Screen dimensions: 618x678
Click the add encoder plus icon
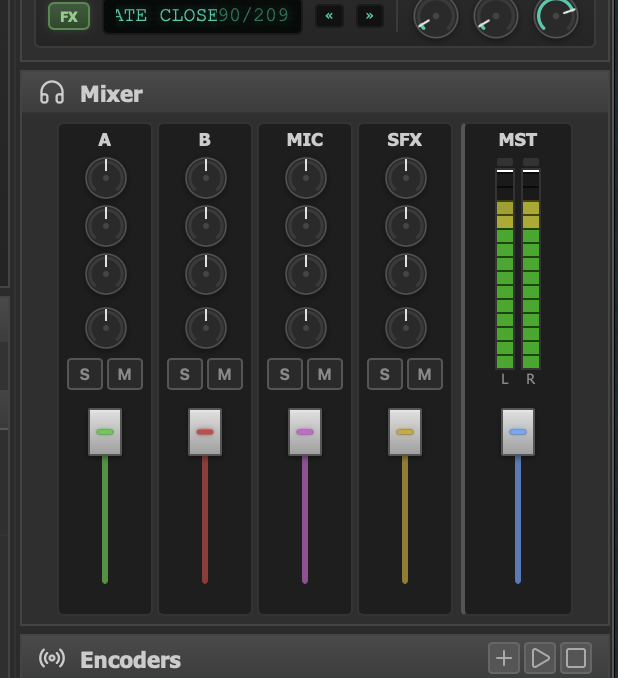point(504,658)
